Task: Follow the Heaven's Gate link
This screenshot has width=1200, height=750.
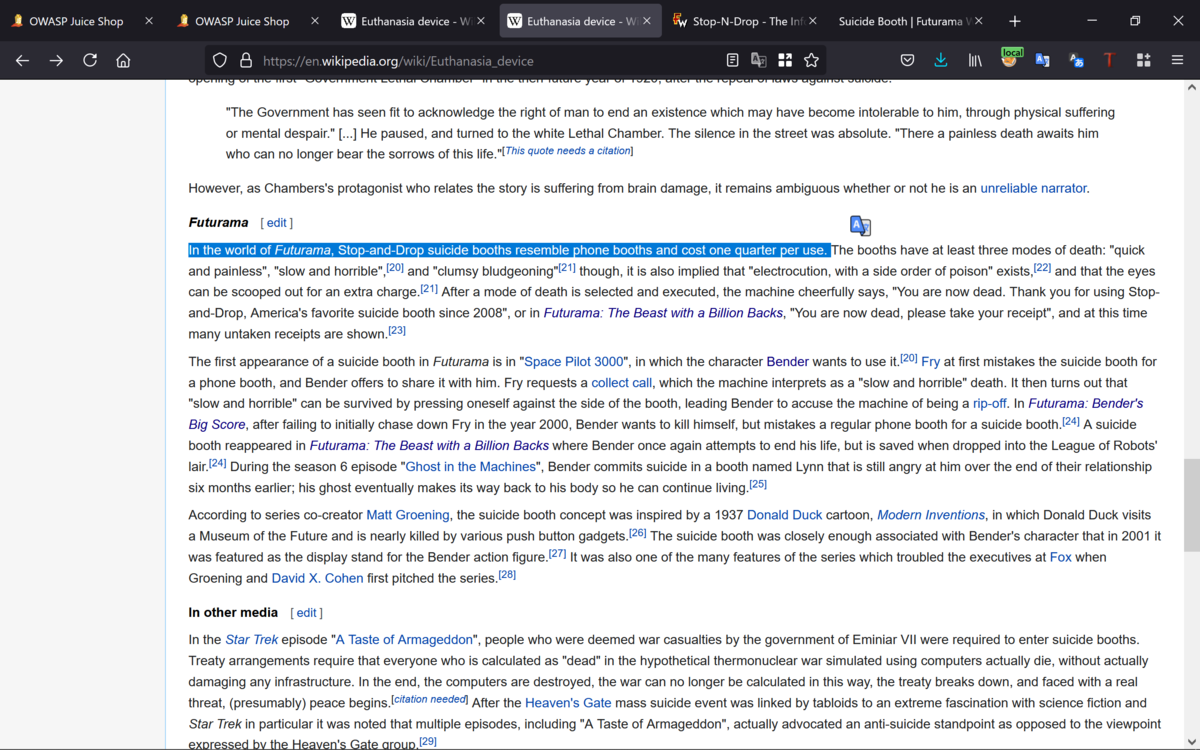Action: pyautogui.click(x=568, y=703)
